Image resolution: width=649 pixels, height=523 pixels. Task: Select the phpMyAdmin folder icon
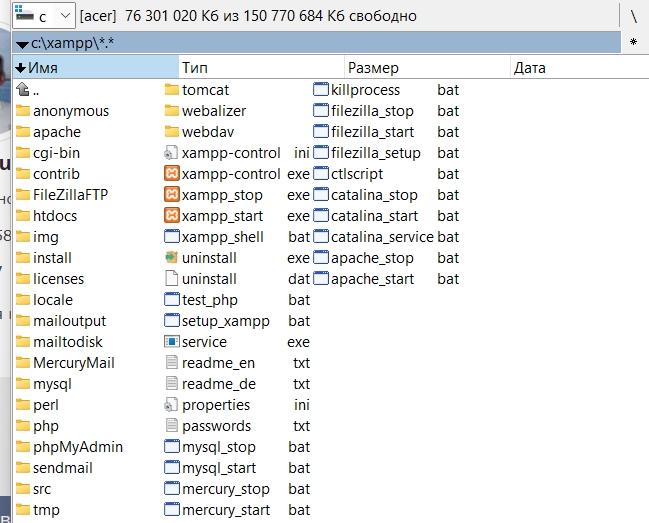point(23,447)
